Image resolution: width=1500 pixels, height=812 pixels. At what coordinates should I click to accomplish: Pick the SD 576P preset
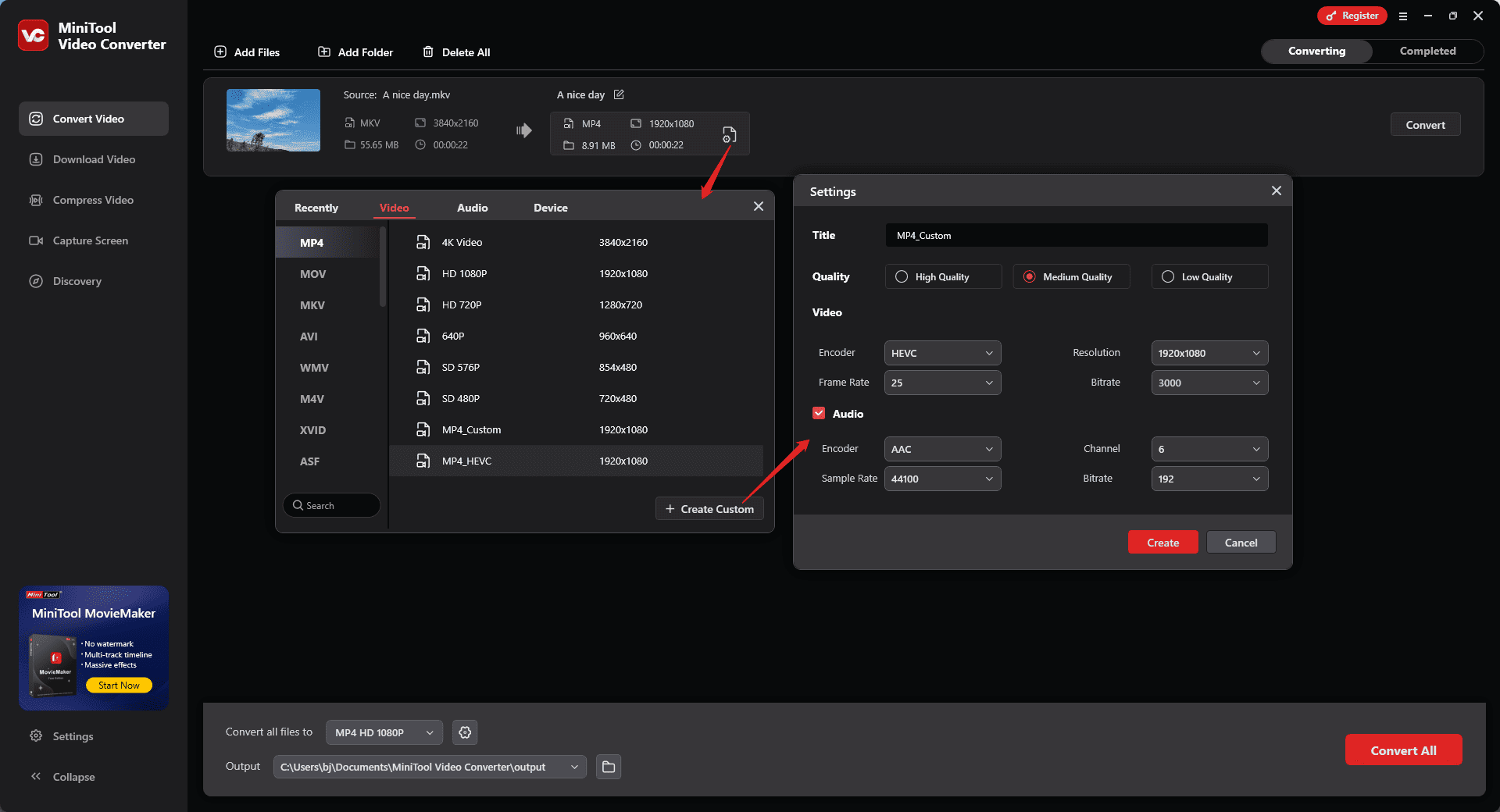click(x=576, y=367)
